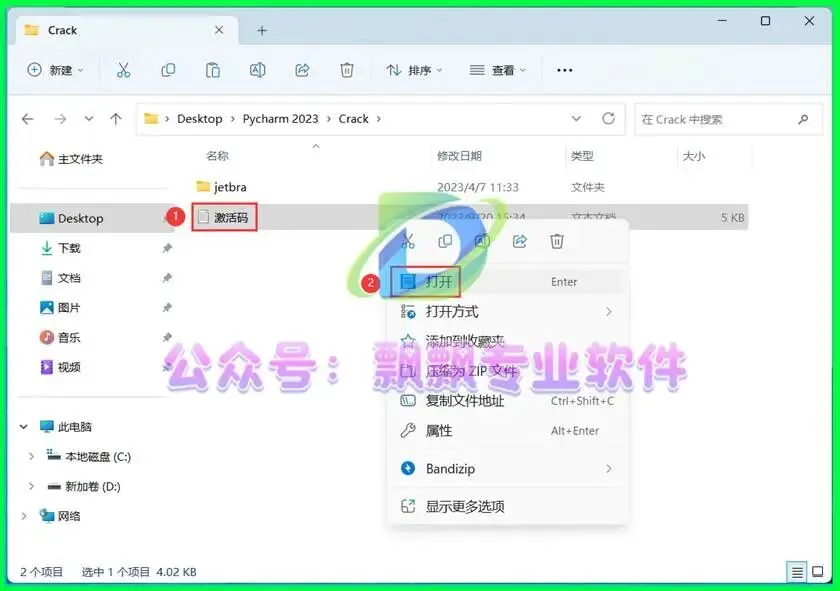
Task: Click Delete icon in the context menu
Action: (x=557, y=241)
